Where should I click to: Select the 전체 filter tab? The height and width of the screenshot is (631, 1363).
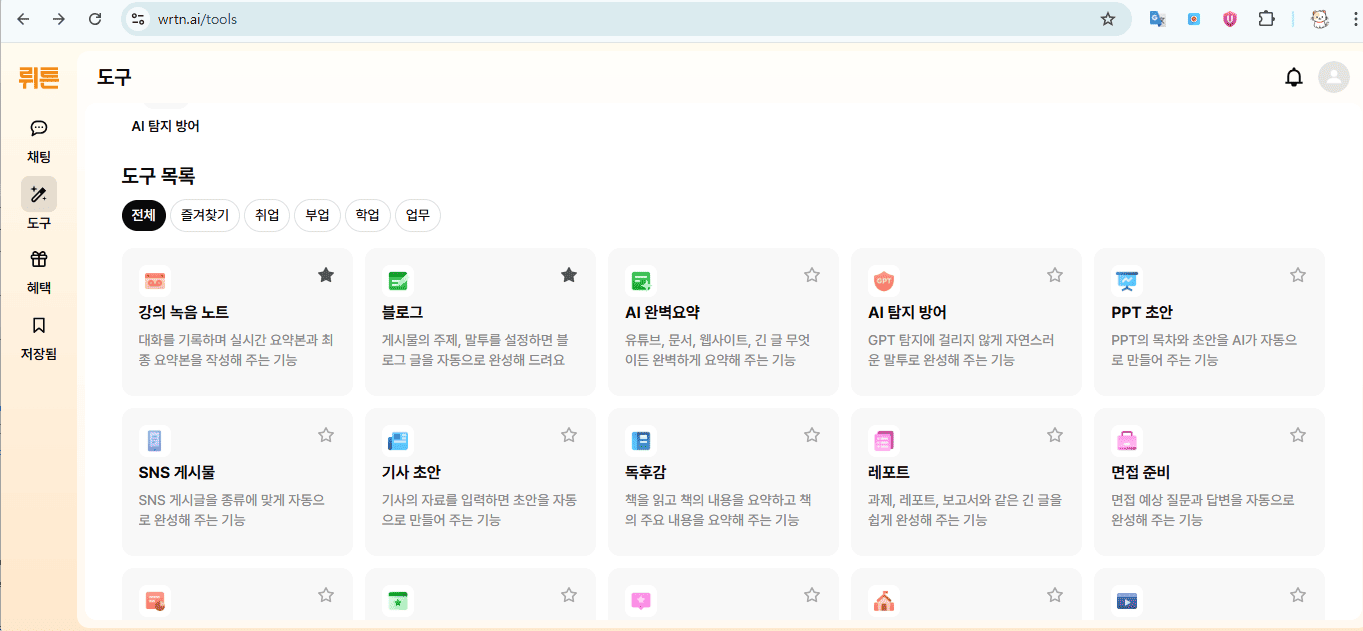coord(143,215)
